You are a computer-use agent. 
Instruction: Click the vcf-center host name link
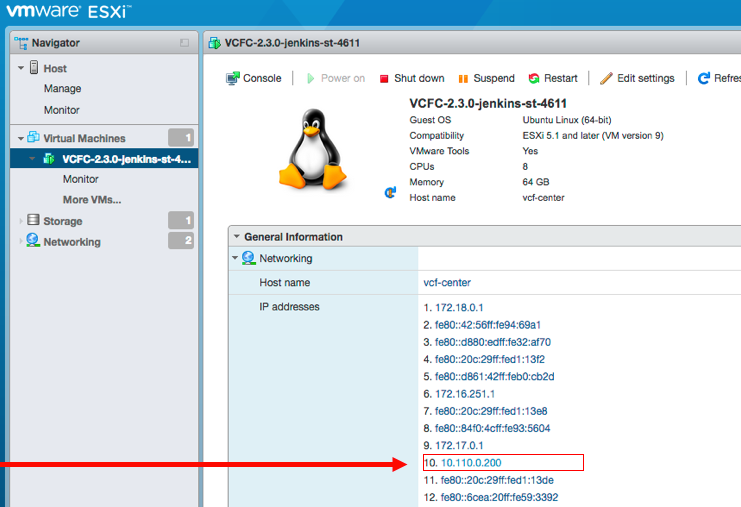click(x=447, y=283)
